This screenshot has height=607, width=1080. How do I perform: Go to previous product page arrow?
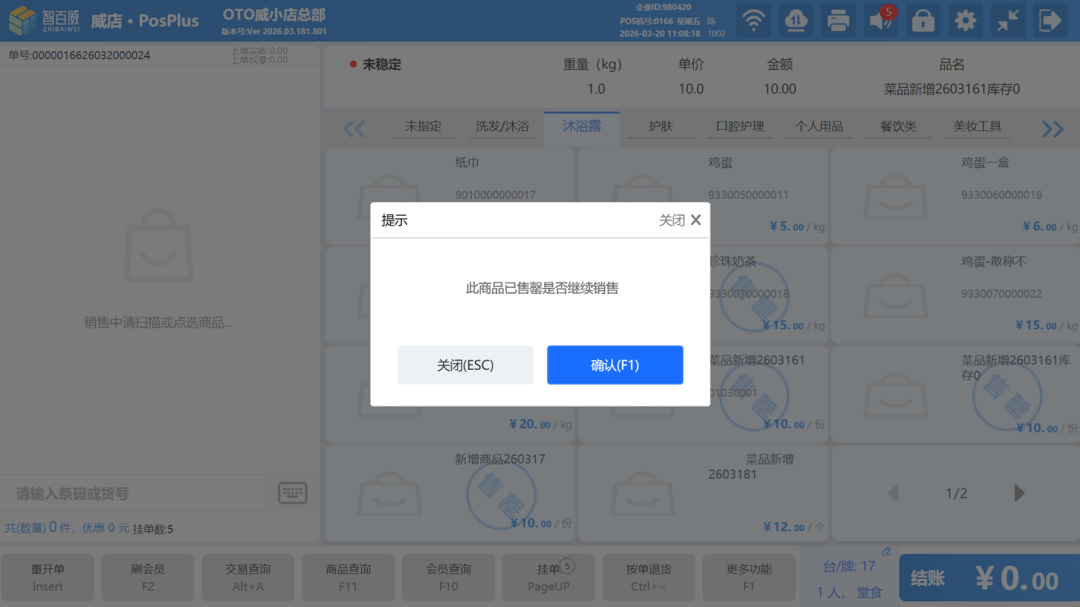[893, 493]
